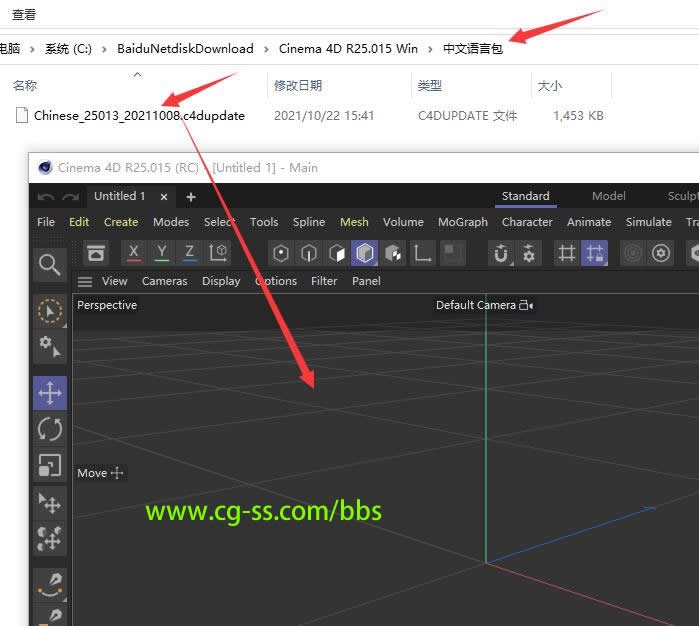The width and height of the screenshot is (699, 626).
Task: Open the viewport Panel menu
Action: pyautogui.click(x=366, y=281)
